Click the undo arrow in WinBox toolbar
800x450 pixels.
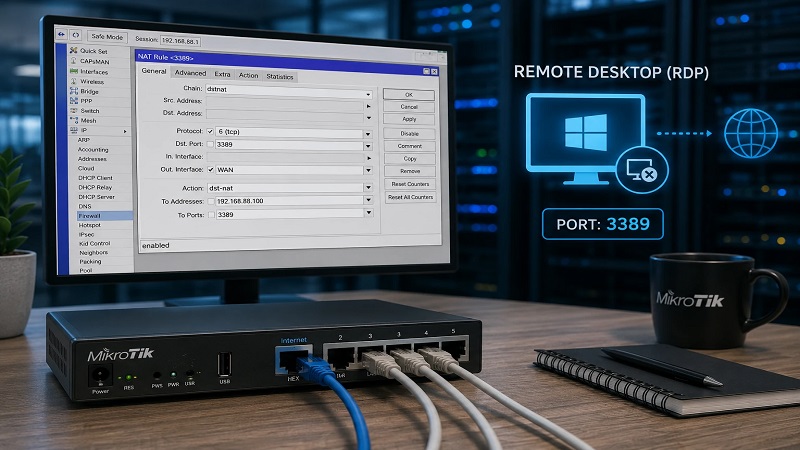pyautogui.click(x=61, y=35)
